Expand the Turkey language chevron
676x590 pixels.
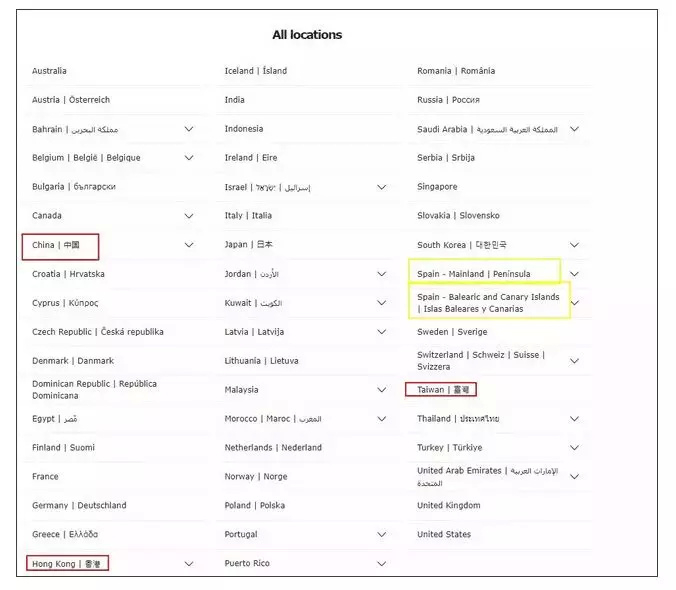(574, 448)
